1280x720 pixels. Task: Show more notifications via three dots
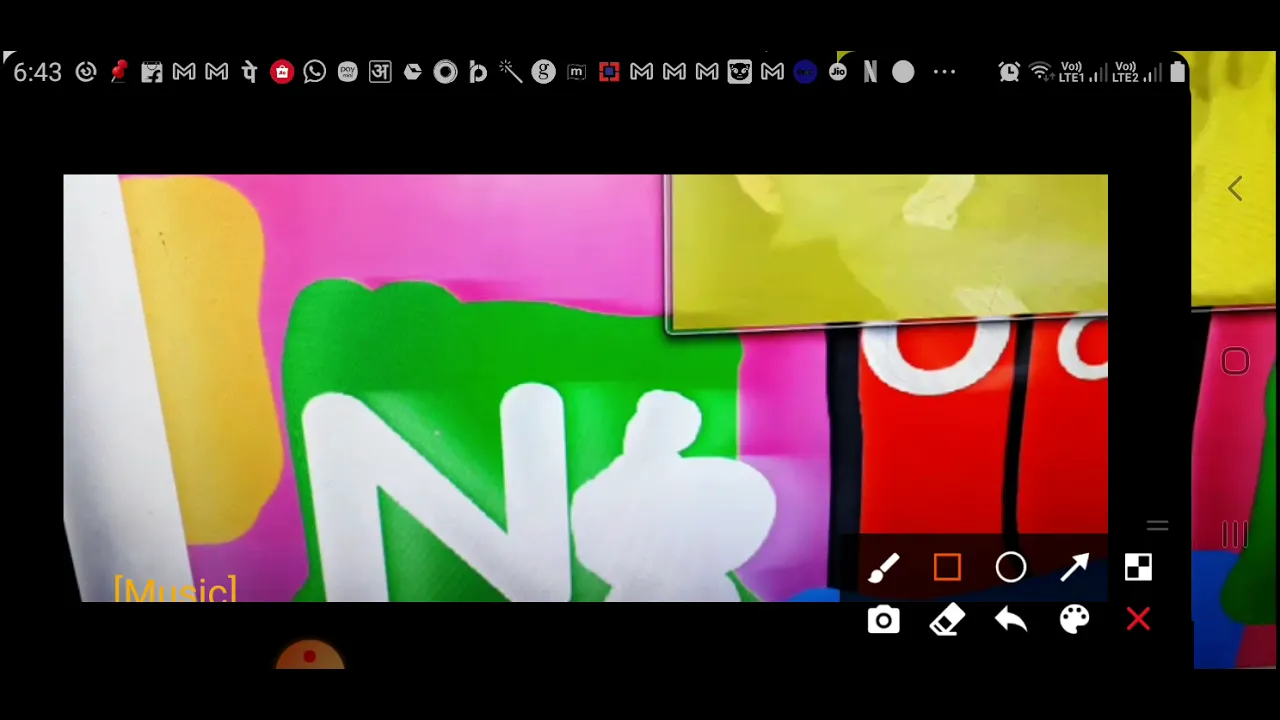[944, 72]
